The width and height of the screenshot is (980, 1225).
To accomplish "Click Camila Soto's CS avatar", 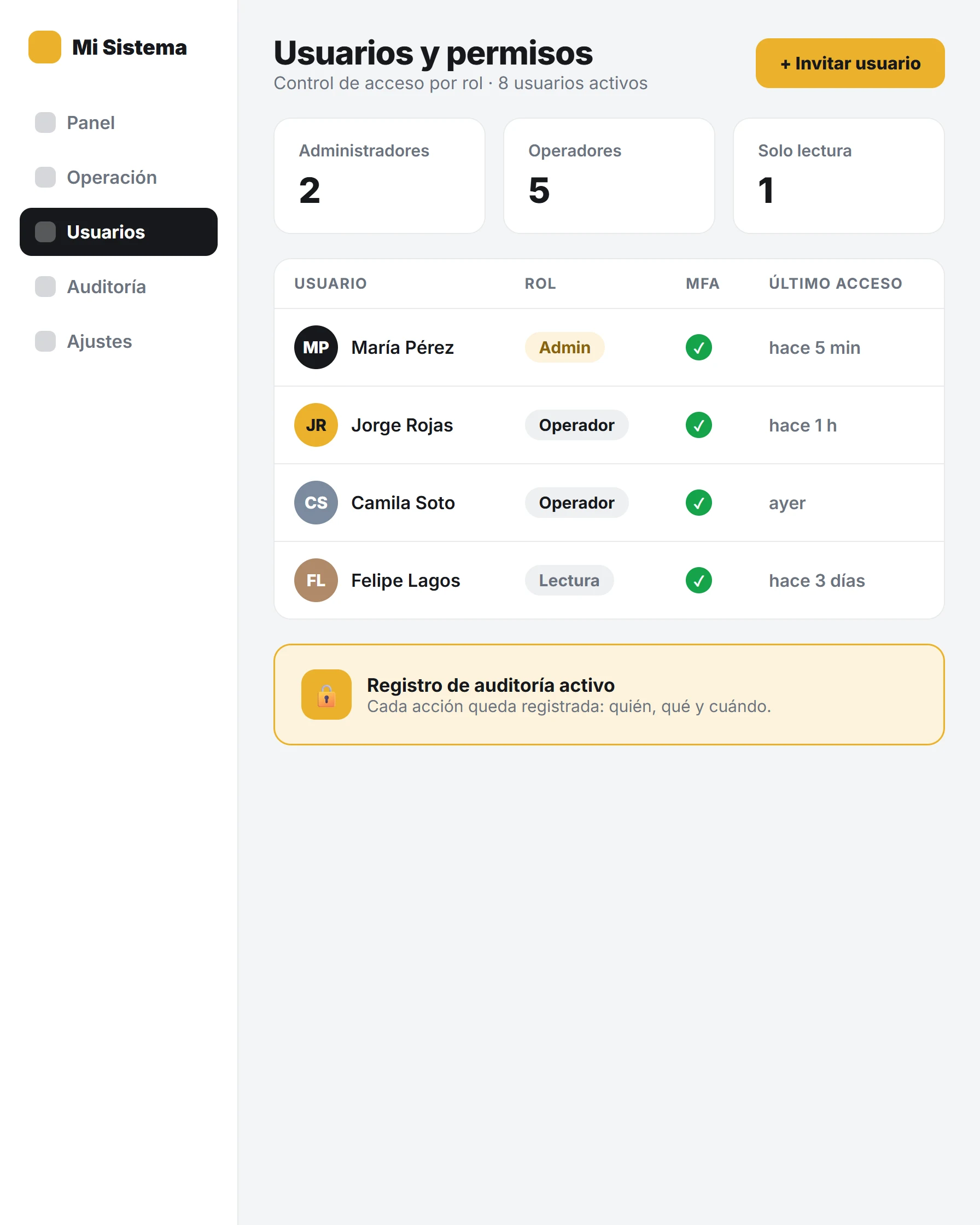I will (x=316, y=503).
